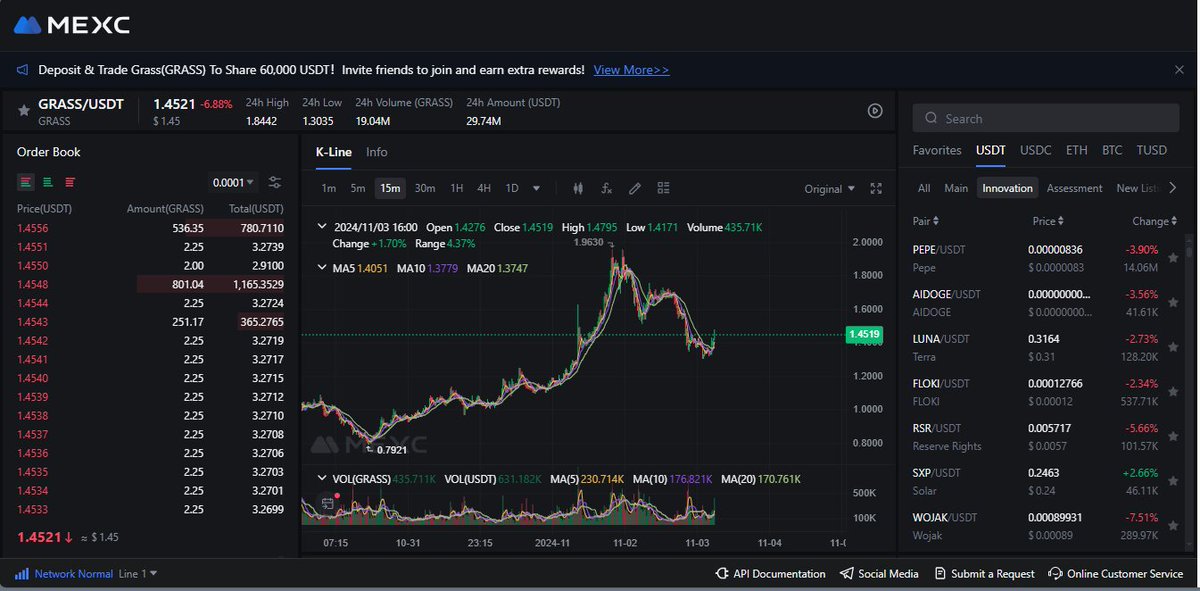This screenshot has height=591, width=1200.
Task: Collapse the VOL(GRASS) legend chevron
Action: coord(322,479)
